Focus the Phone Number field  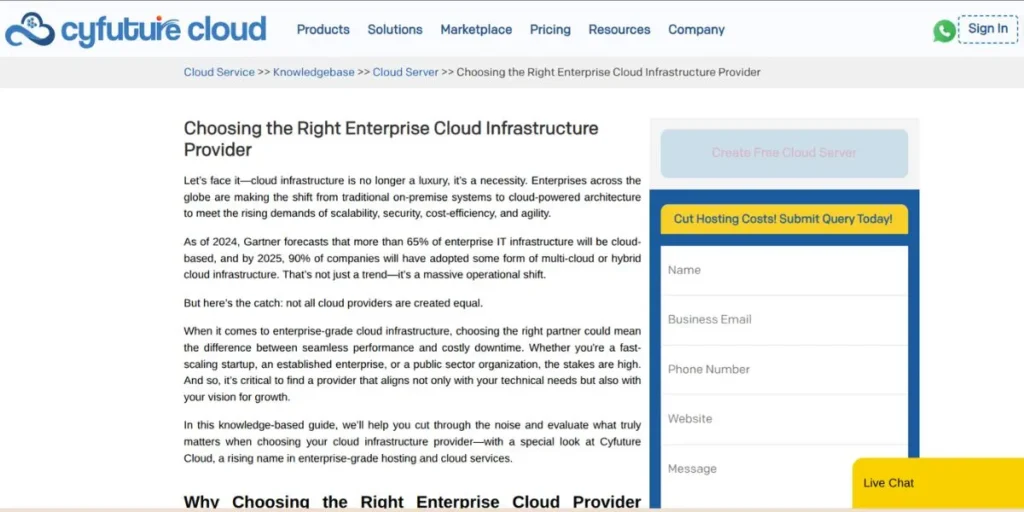click(784, 369)
